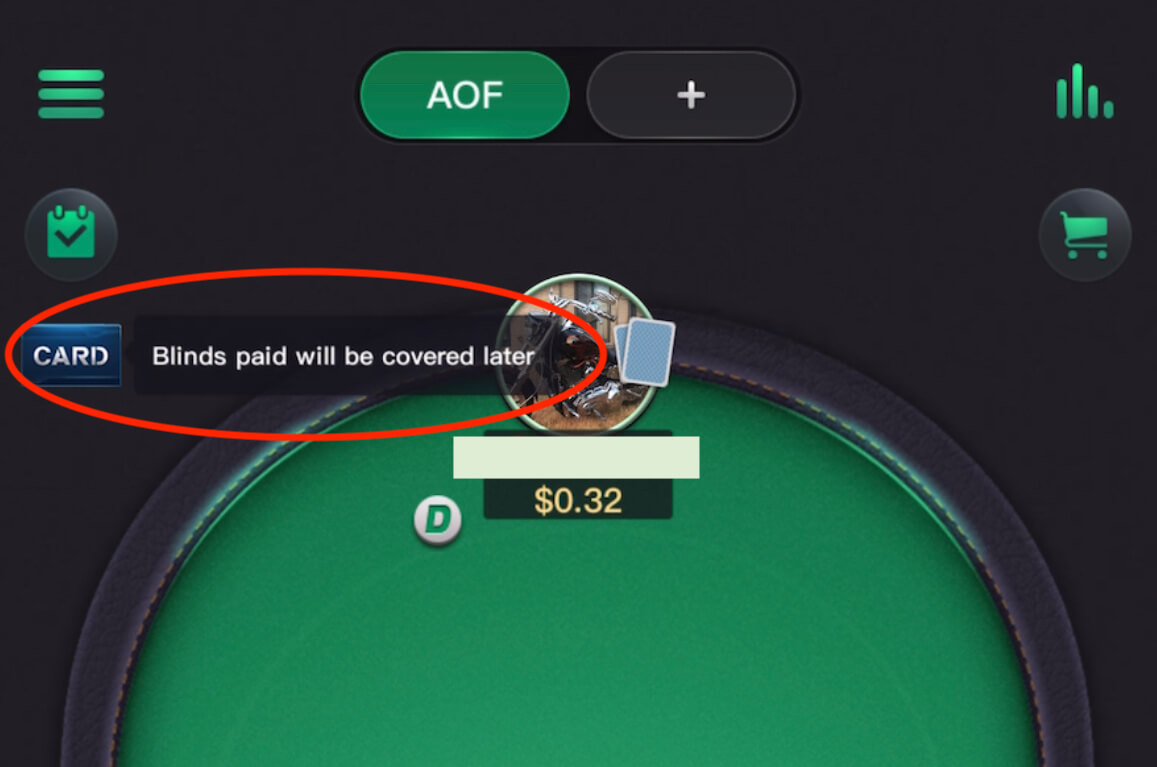
Task: Tap the dealer button marked D
Action: (438, 520)
